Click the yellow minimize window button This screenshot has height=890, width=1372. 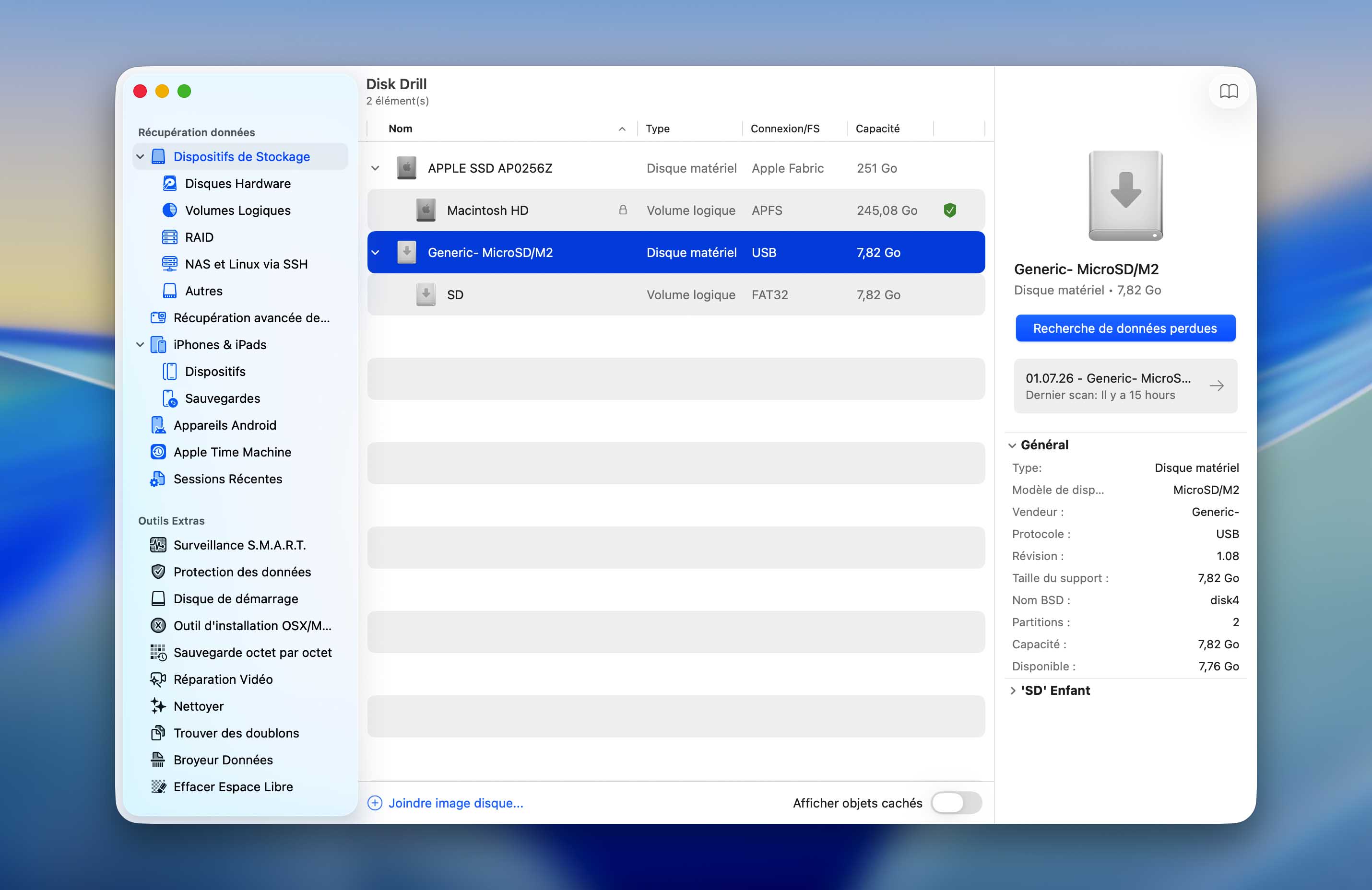pos(162,91)
